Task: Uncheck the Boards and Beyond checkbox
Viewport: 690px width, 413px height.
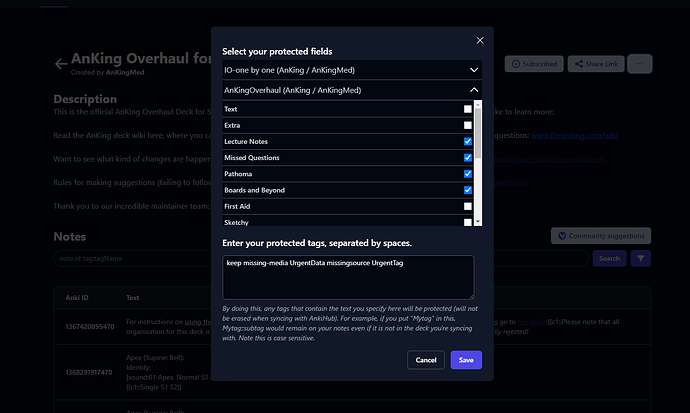Action: [467, 190]
